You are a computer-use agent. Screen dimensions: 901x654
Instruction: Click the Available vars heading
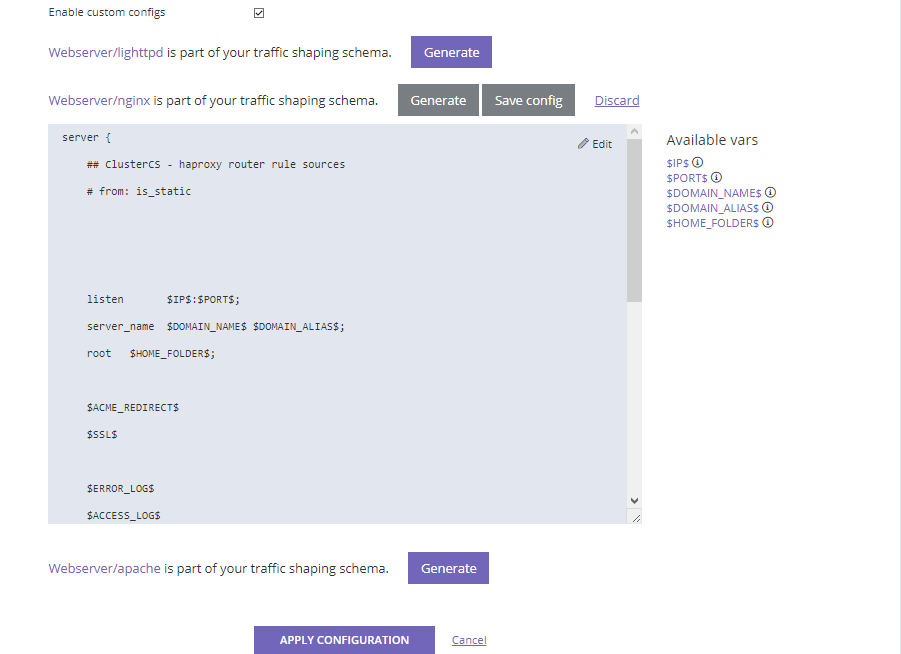[x=712, y=140]
